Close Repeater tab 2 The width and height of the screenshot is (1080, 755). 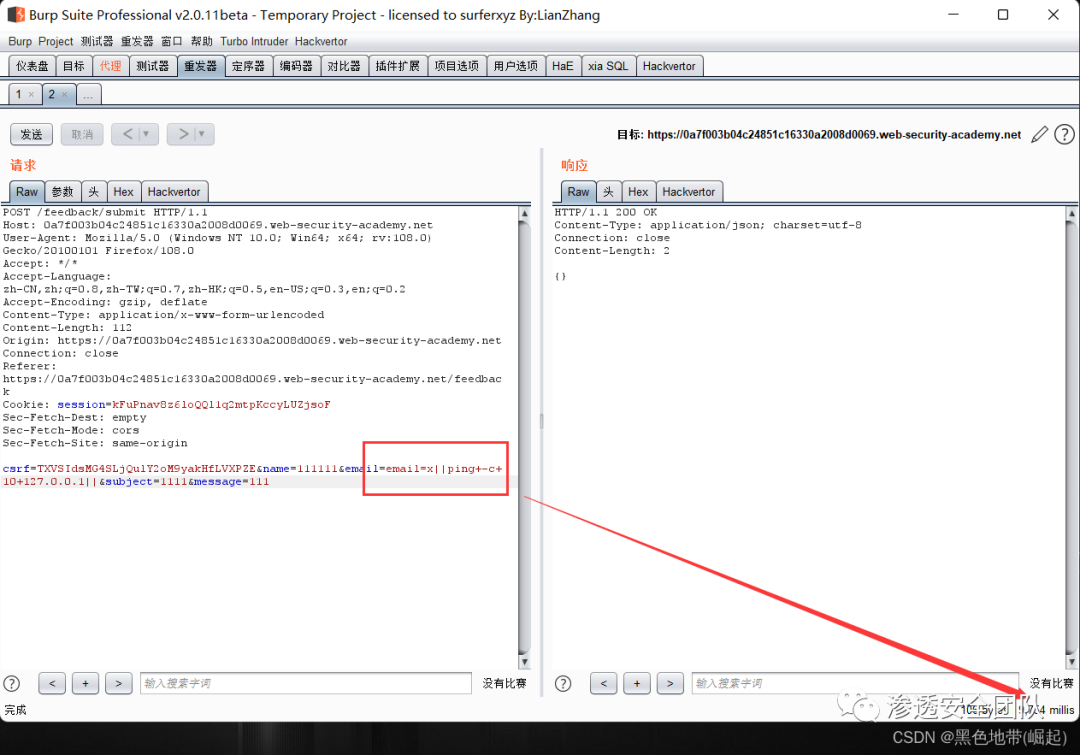(65, 94)
